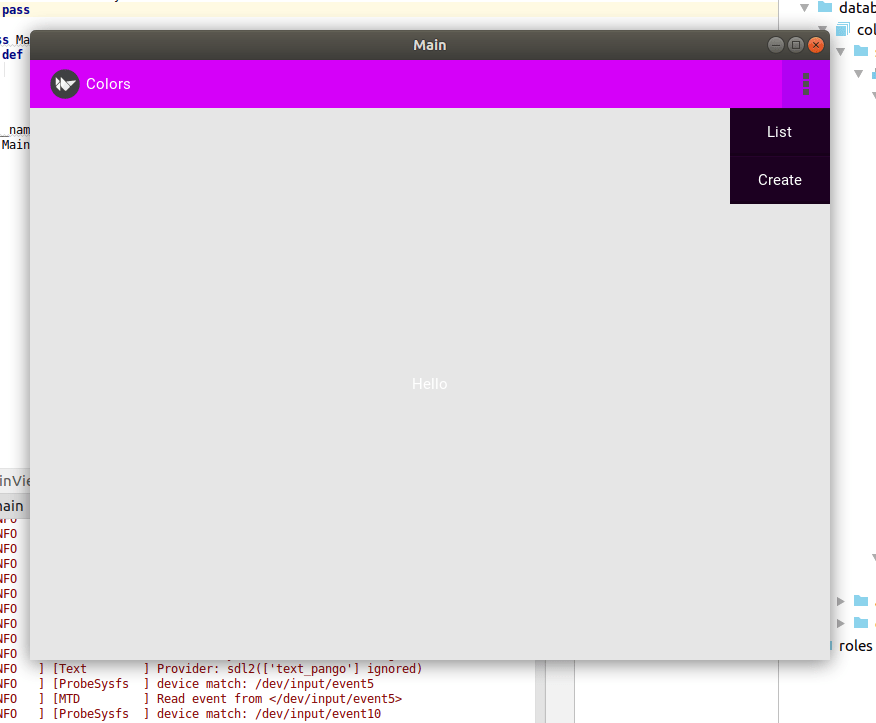
Task: Click the log line 'Read event from </dev/input/event5>'
Action: 279,698
